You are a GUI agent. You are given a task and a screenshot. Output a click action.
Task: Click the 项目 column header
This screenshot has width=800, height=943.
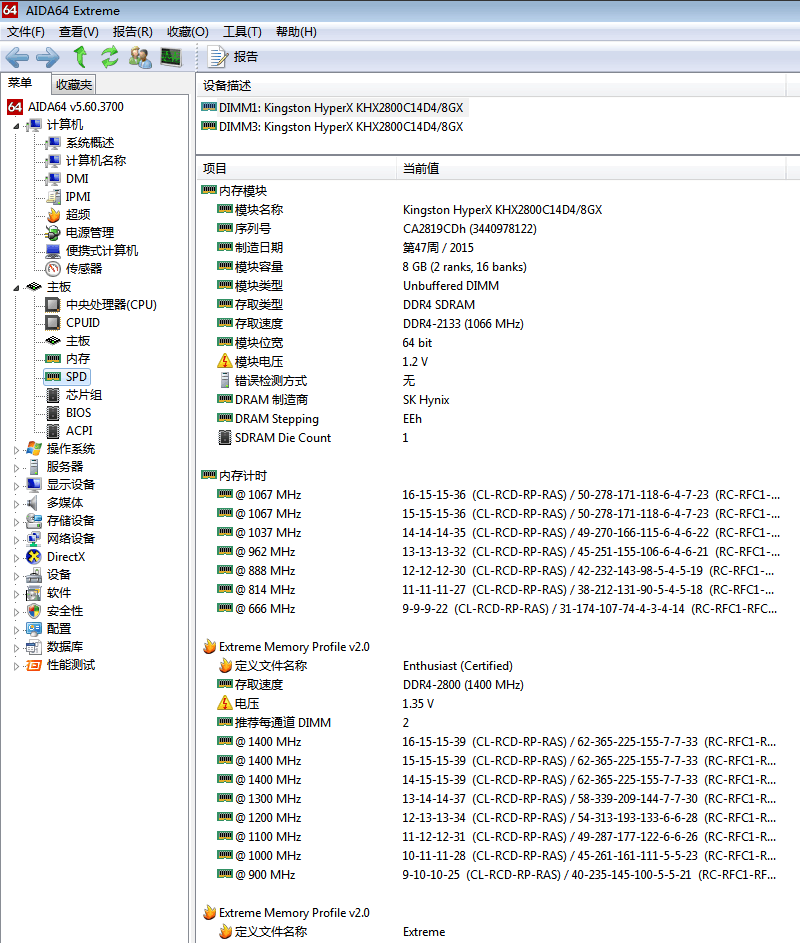297,169
